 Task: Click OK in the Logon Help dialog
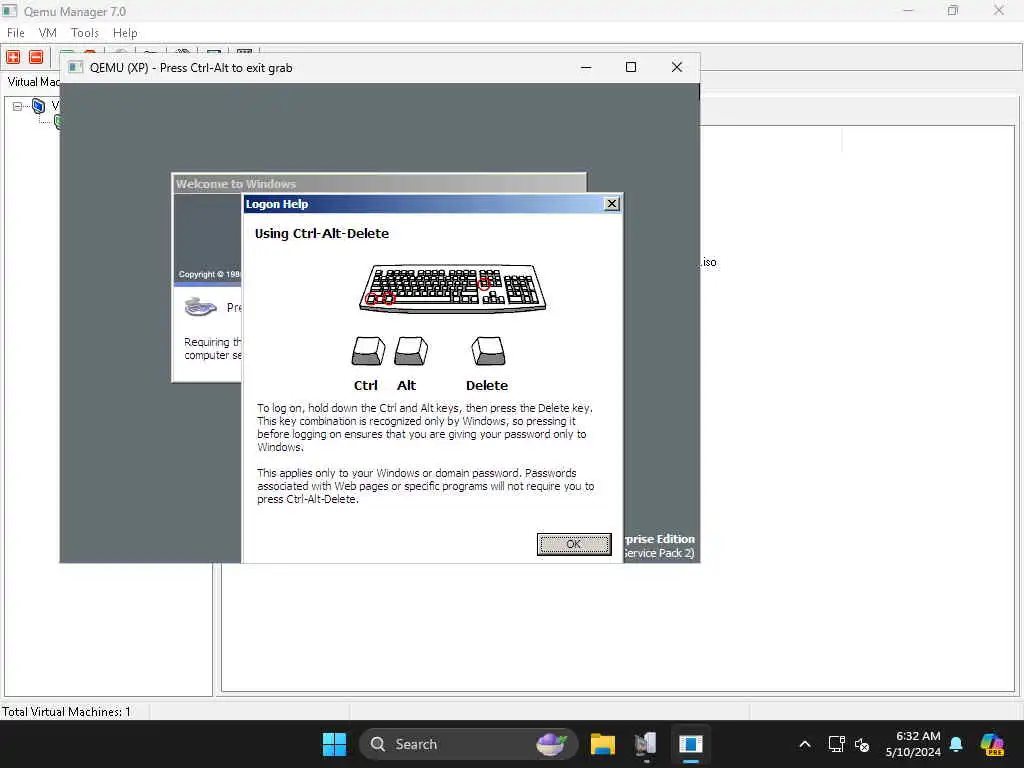tap(573, 544)
